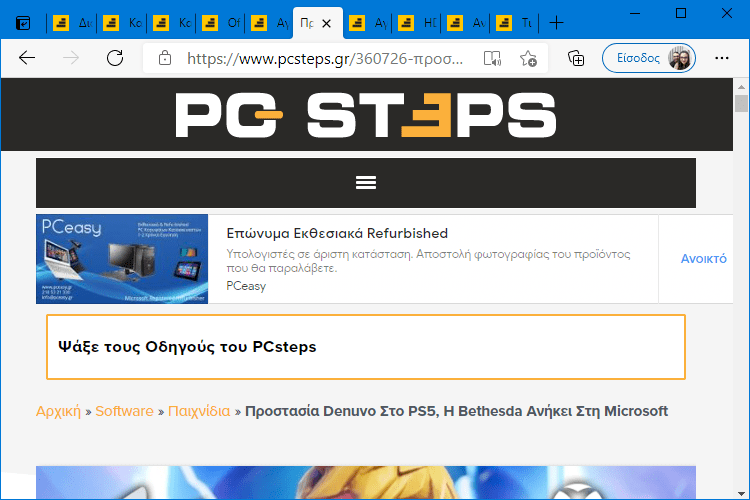750x500 pixels.
Task: Open a new tab with plus button
Action: click(x=556, y=22)
